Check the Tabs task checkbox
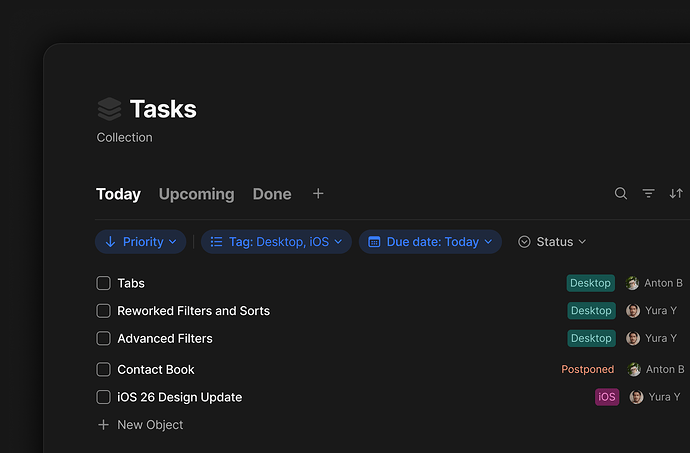Viewport: 690px width, 453px height. pyautogui.click(x=103, y=283)
